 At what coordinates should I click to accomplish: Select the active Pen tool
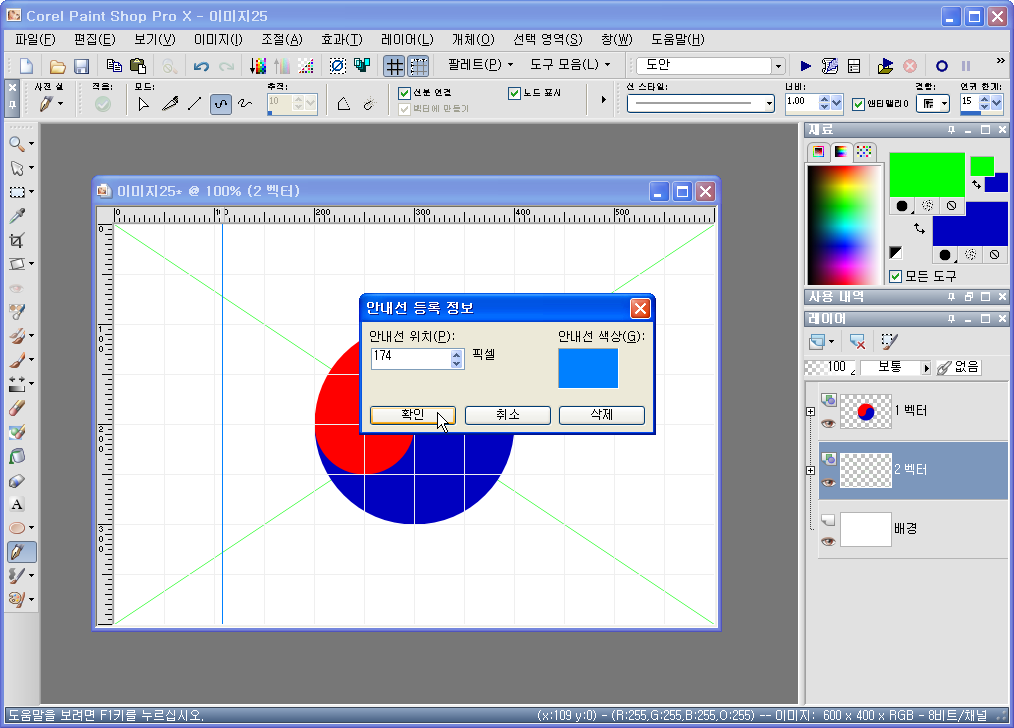tap(21, 552)
